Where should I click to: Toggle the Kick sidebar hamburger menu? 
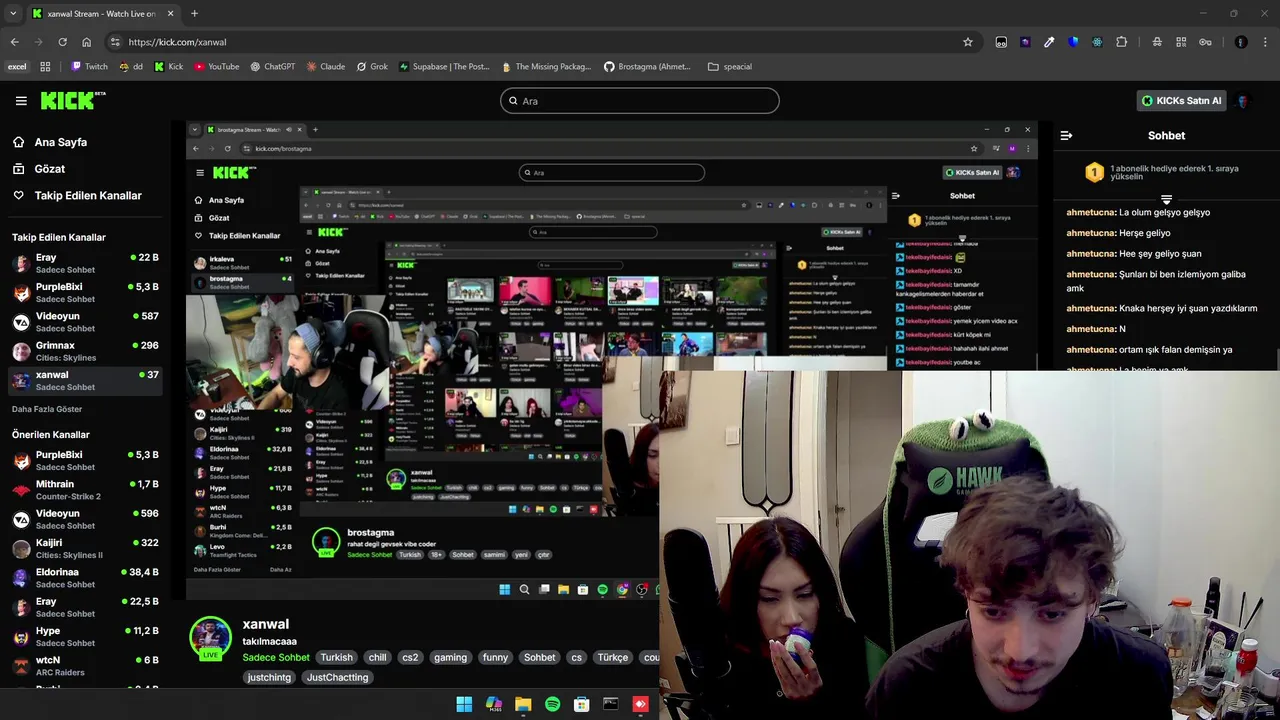pos(21,100)
